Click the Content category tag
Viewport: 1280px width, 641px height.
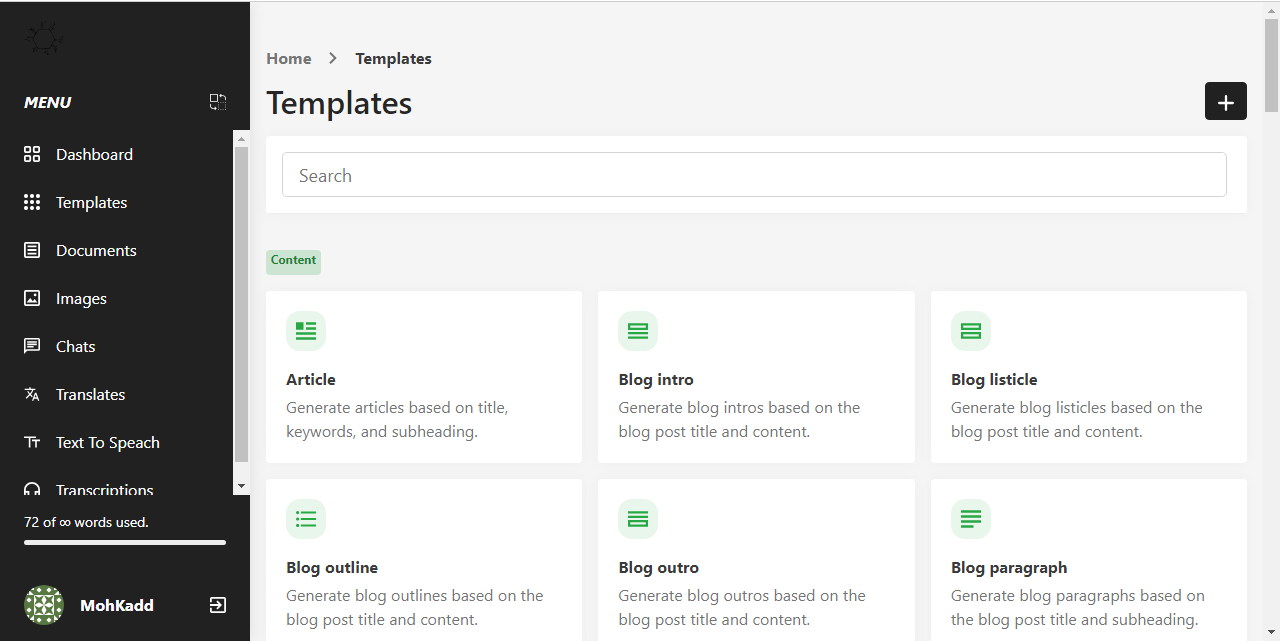293,261
